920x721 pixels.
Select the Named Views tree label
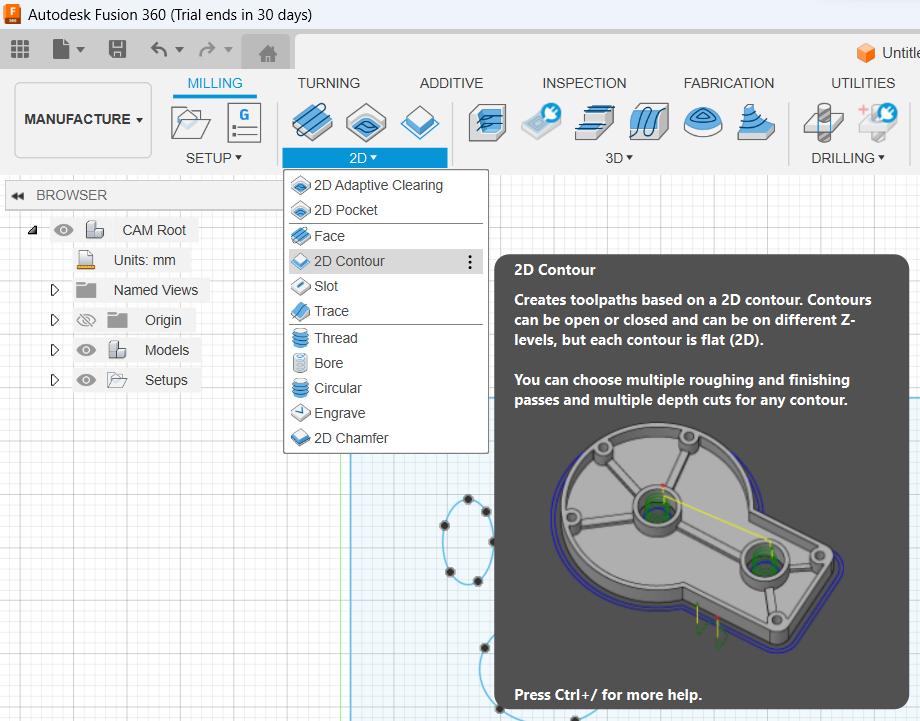(155, 290)
